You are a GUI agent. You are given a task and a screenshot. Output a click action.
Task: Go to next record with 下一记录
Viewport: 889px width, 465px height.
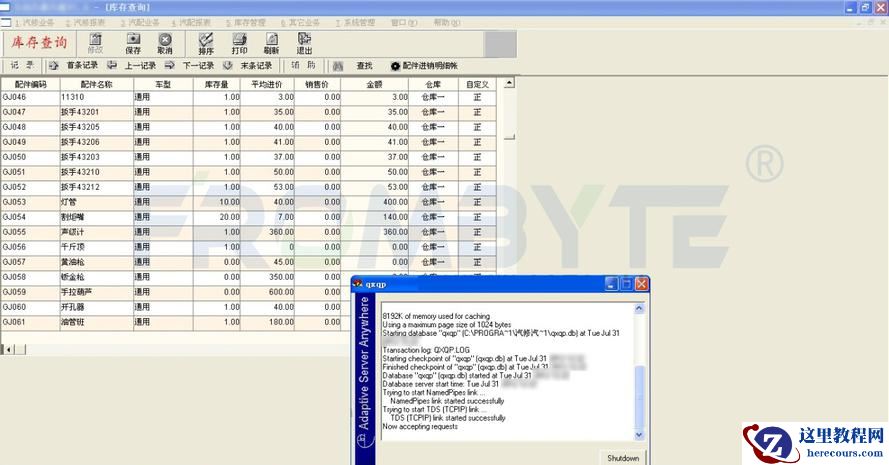pyautogui.click(x=190, y=66)
